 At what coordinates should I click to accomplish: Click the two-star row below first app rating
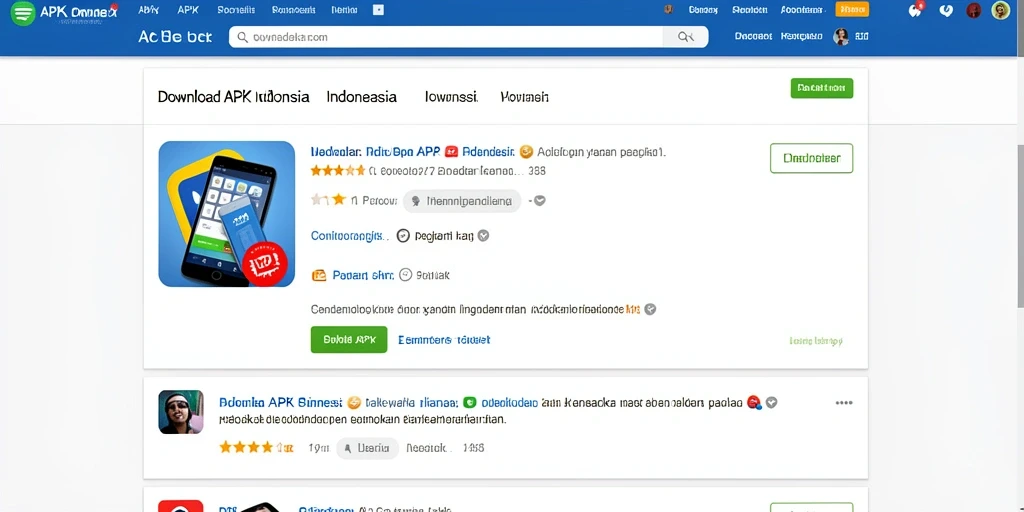pyautogui.click(x=328, y=200)
